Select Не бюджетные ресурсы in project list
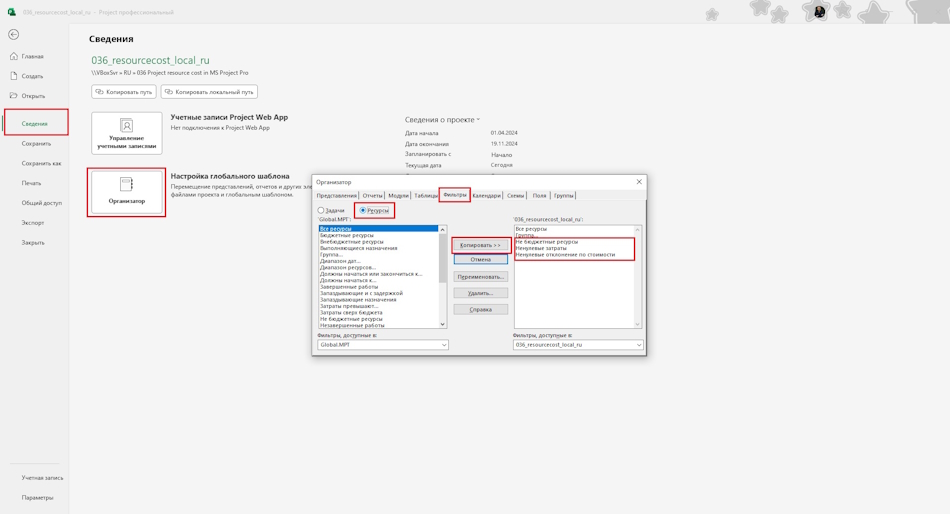The height and width of the screenshot is (514, 950). tap(574, 241)
